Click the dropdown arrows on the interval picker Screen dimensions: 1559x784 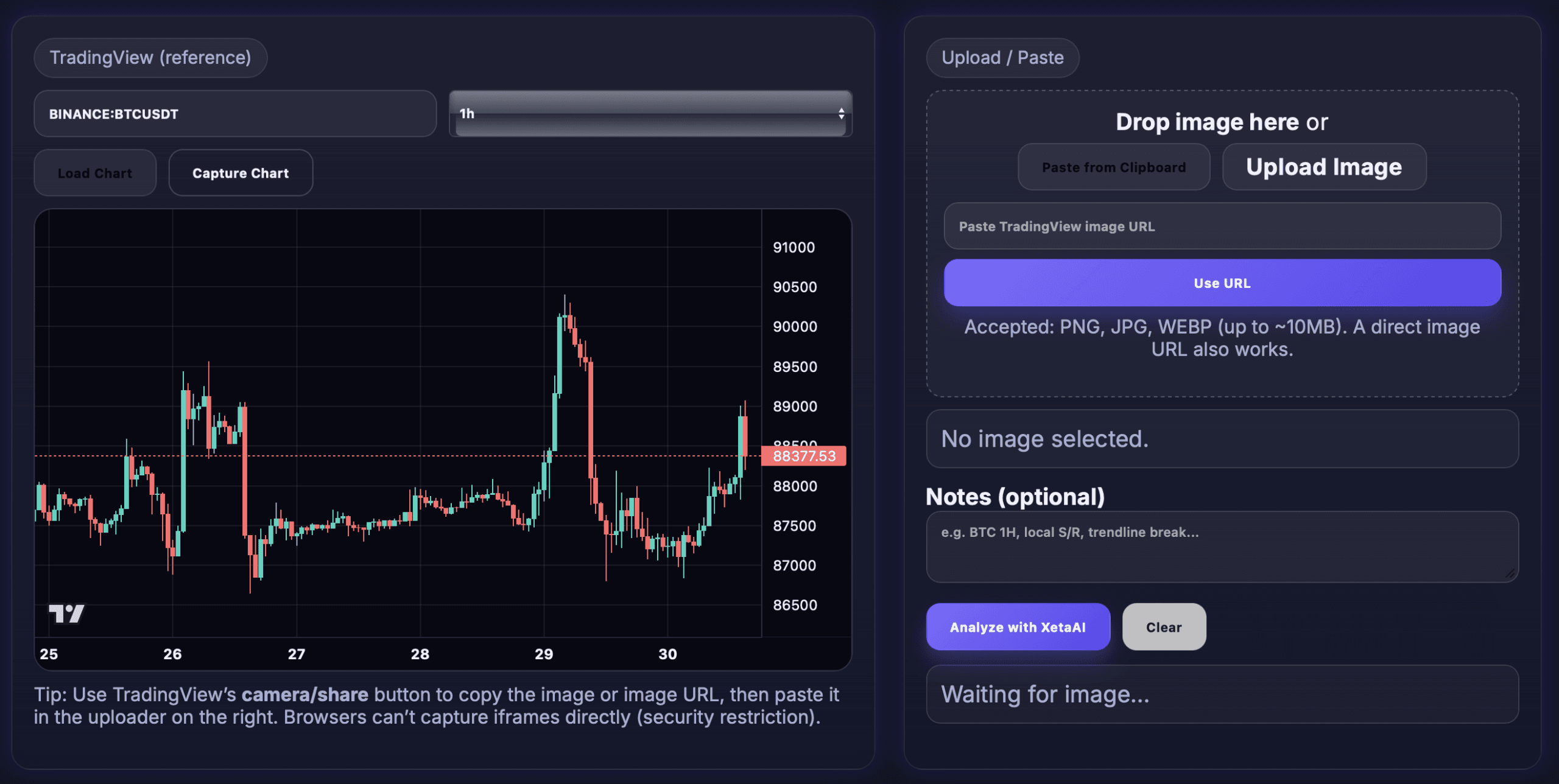841,113
